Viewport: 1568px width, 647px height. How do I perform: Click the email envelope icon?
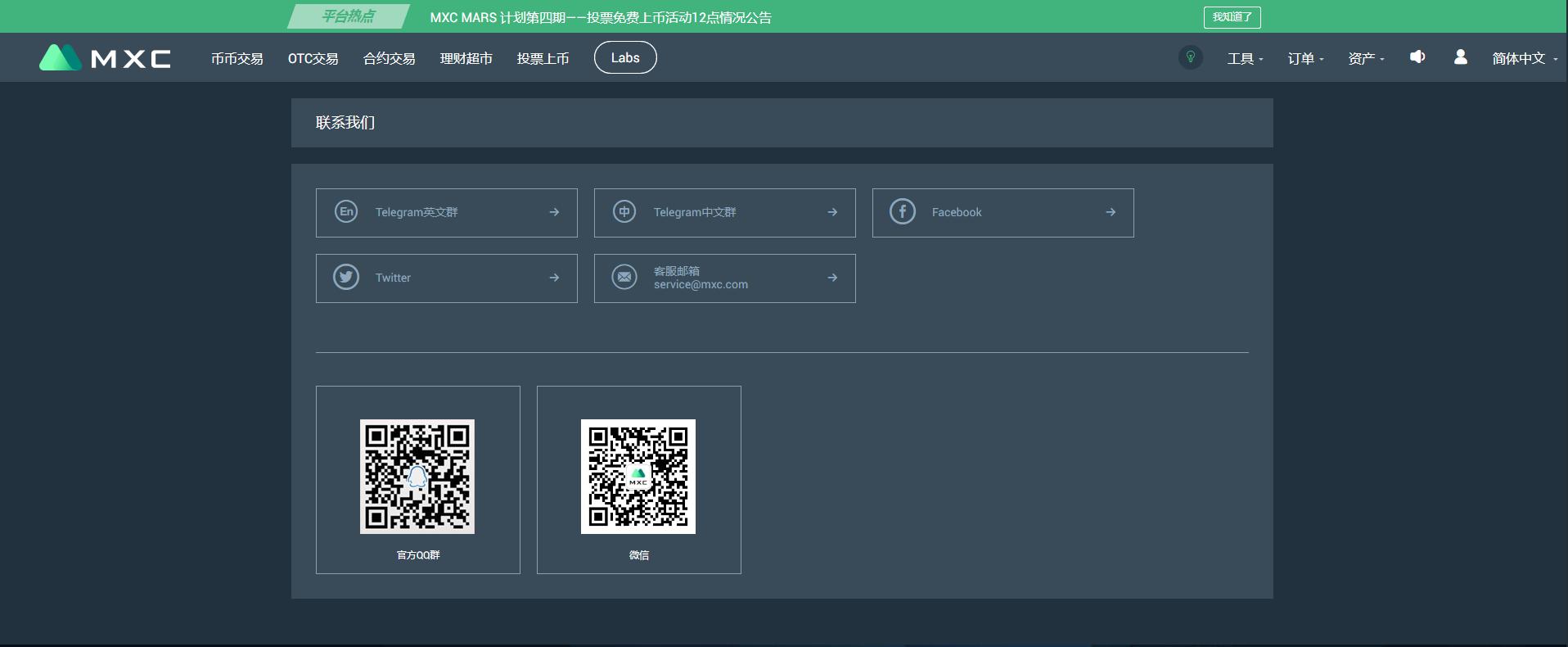pyautogui.click(x=624, y=277)
